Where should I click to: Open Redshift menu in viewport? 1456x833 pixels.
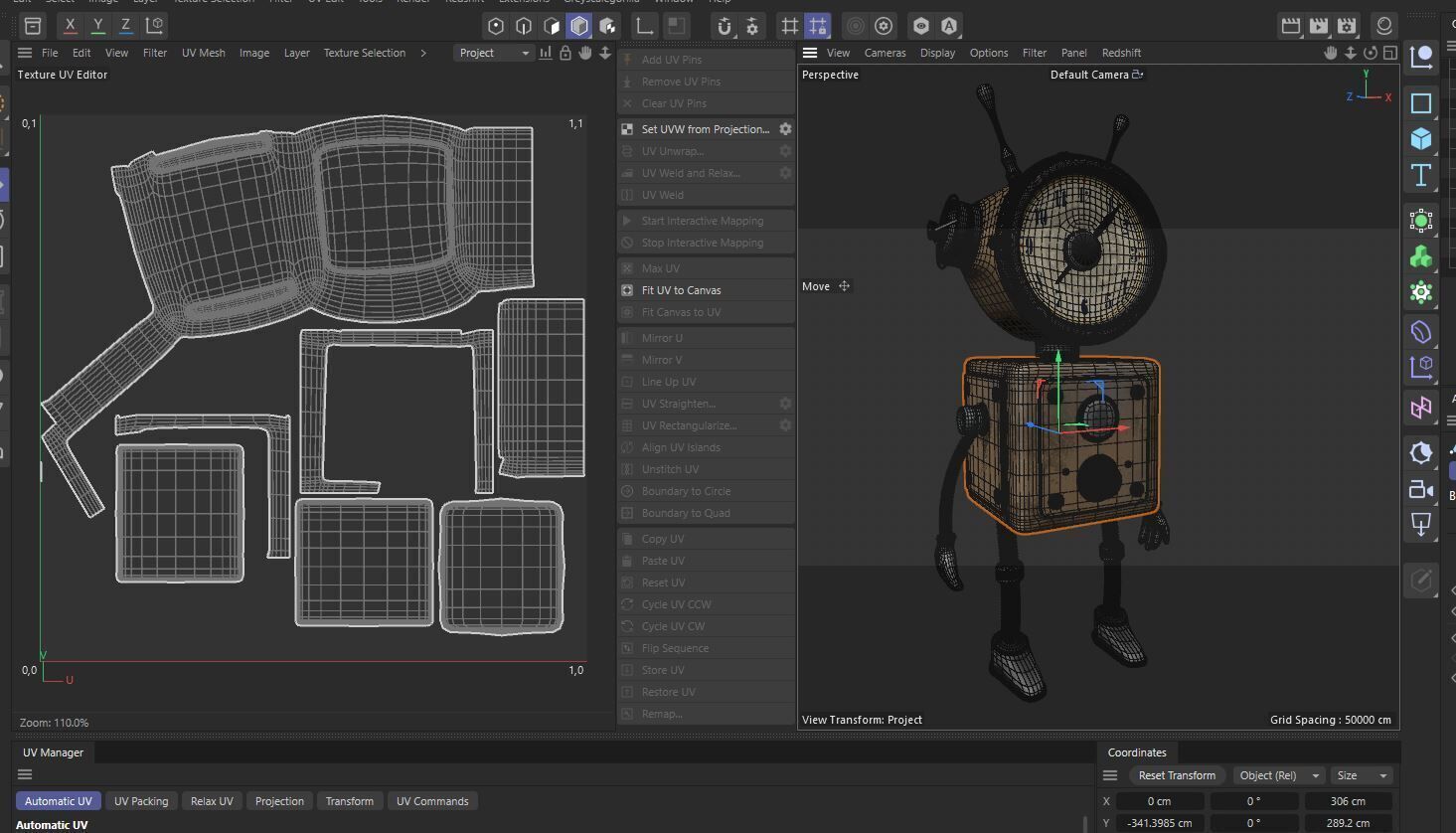1121,53
